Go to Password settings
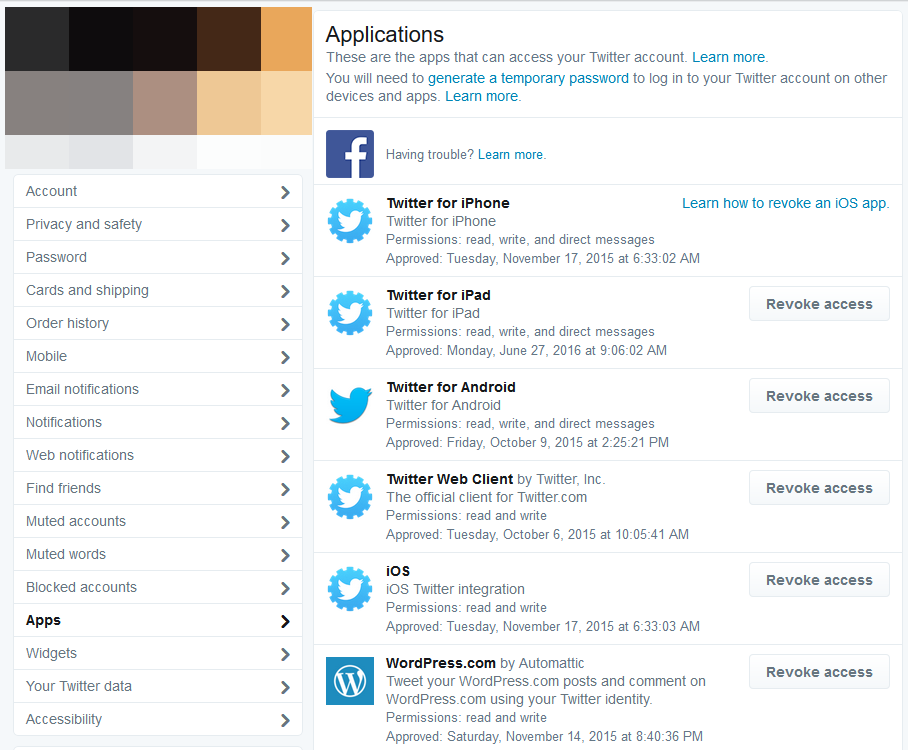Screen dimensions: 908x750 coord(158,257)
